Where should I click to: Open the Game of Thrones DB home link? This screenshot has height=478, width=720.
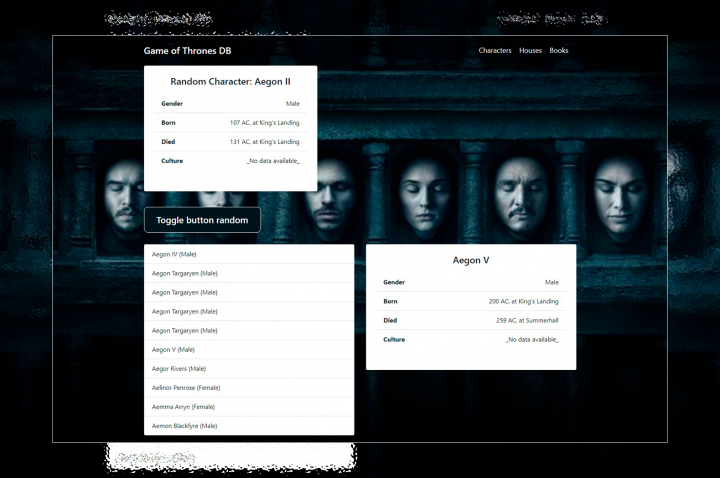click(187, 51)
